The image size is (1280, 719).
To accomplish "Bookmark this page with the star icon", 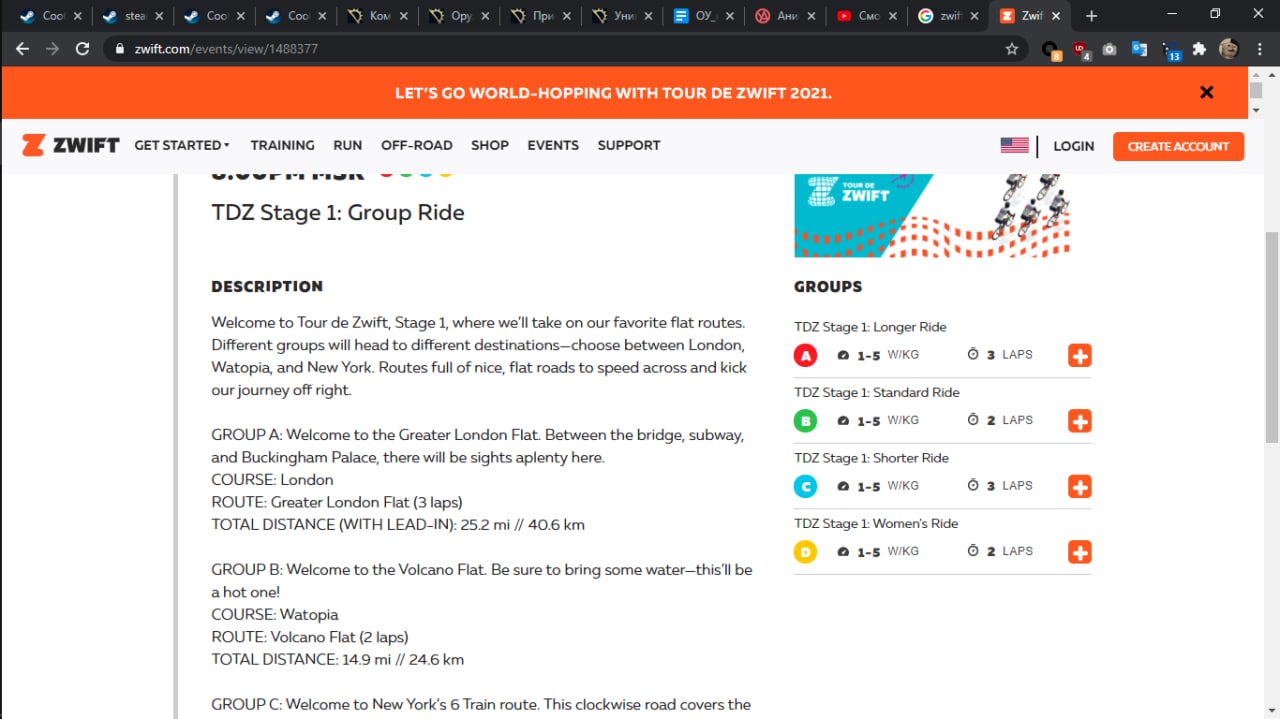I will tap(1012, 48).
